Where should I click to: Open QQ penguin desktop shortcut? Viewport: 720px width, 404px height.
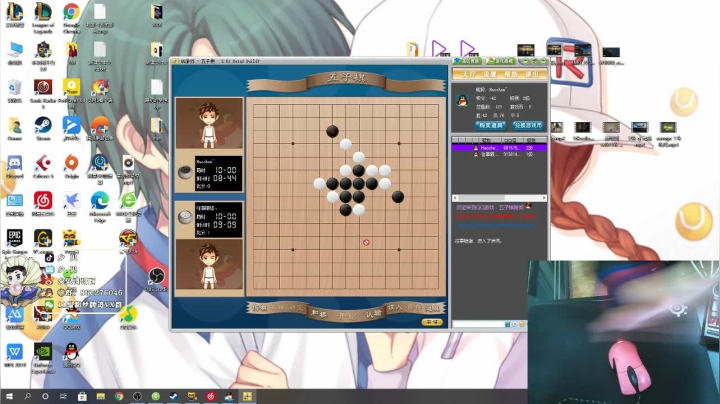[71, 353]
